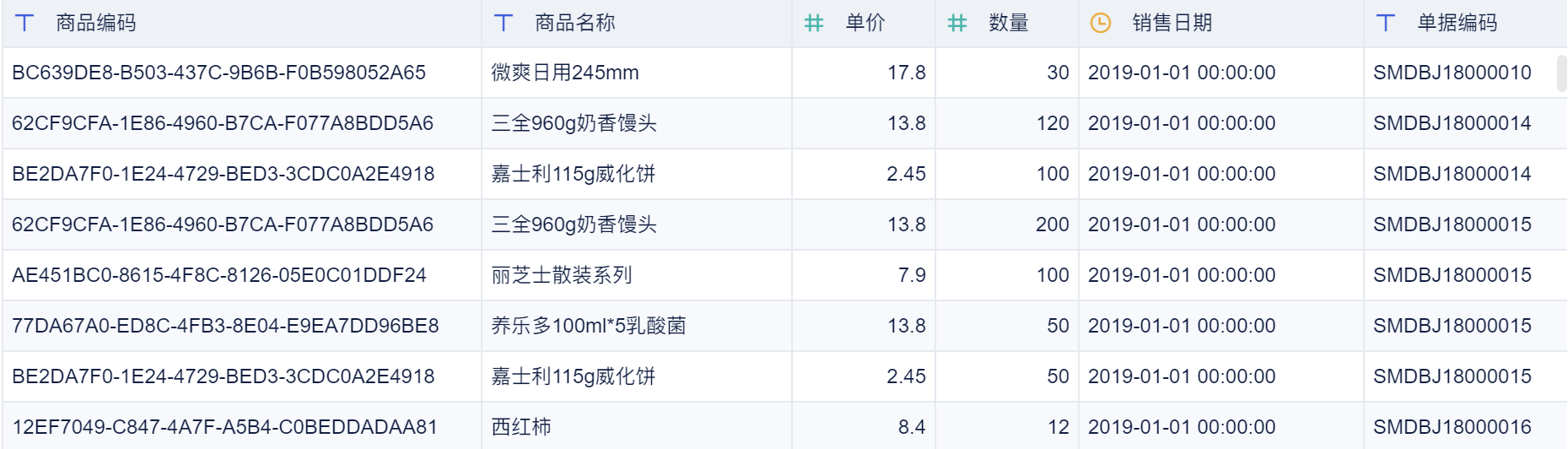Select the 丽芝士散装系列 product name cell

(562, 275)
